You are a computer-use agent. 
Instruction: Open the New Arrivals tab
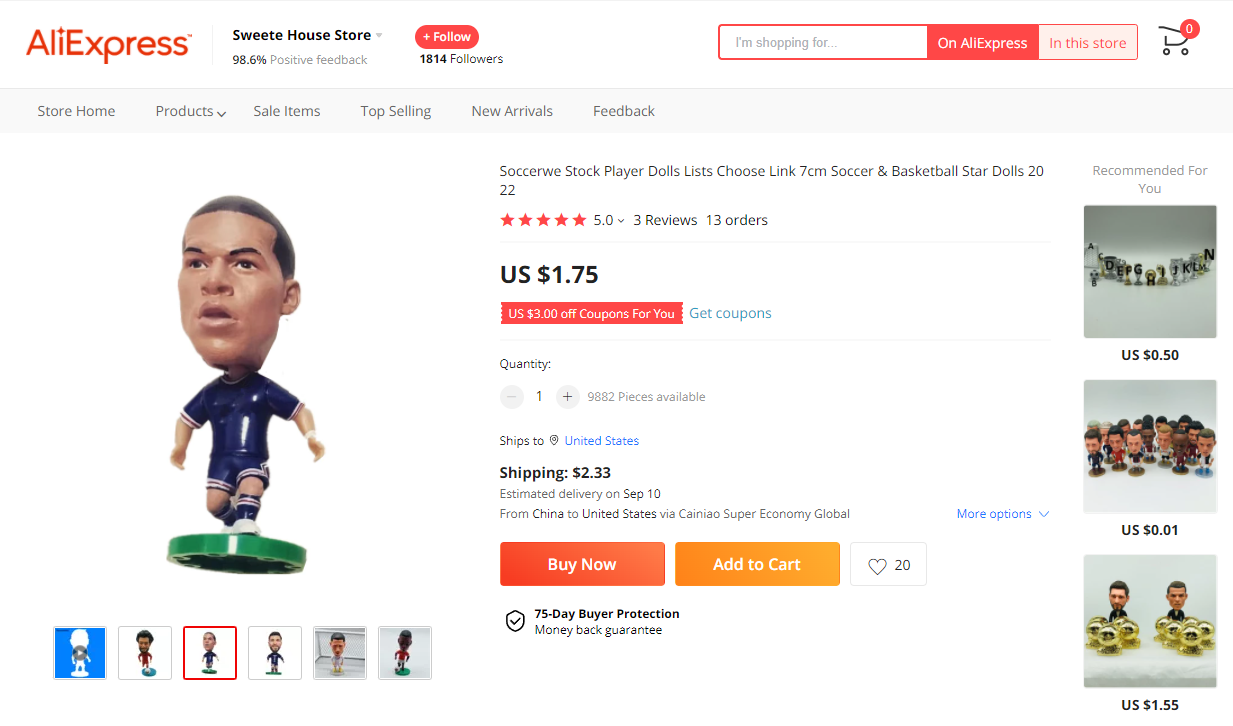click(512, 111)
